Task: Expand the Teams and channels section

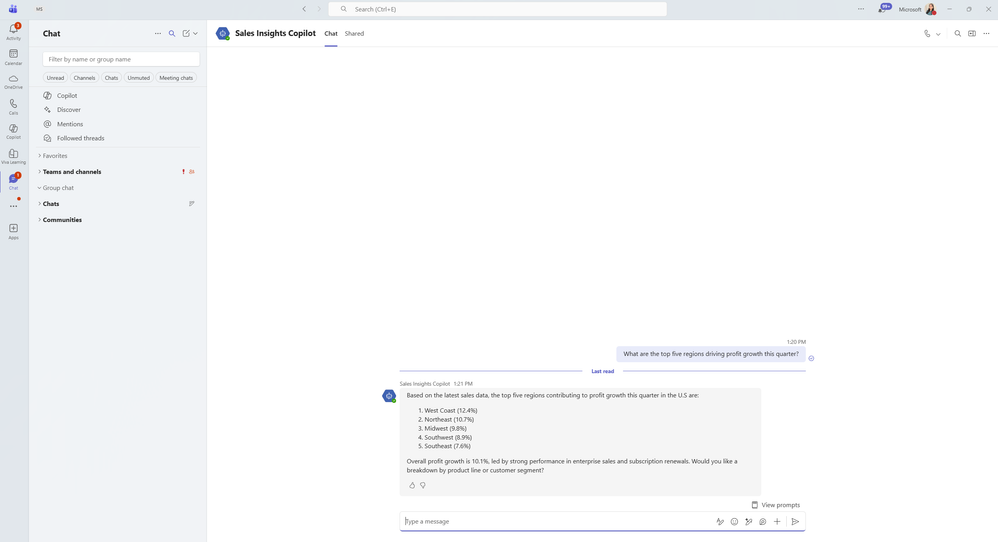Action: pyautogui.click(x=70, y=172)
